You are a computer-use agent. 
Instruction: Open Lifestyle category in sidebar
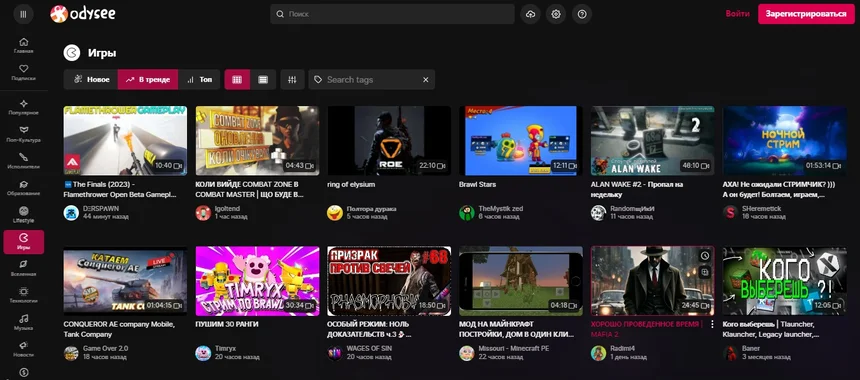coord(24,215)
